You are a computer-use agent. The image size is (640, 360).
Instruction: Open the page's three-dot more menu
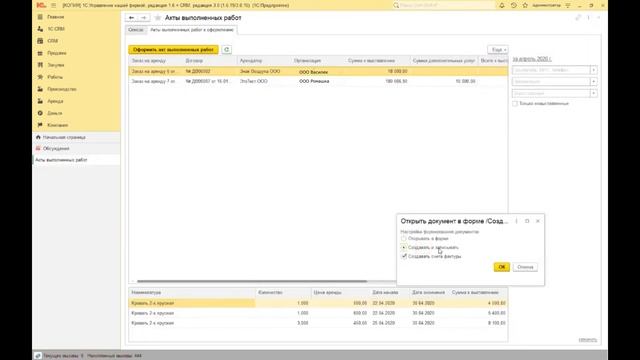[x=588, y=18]
